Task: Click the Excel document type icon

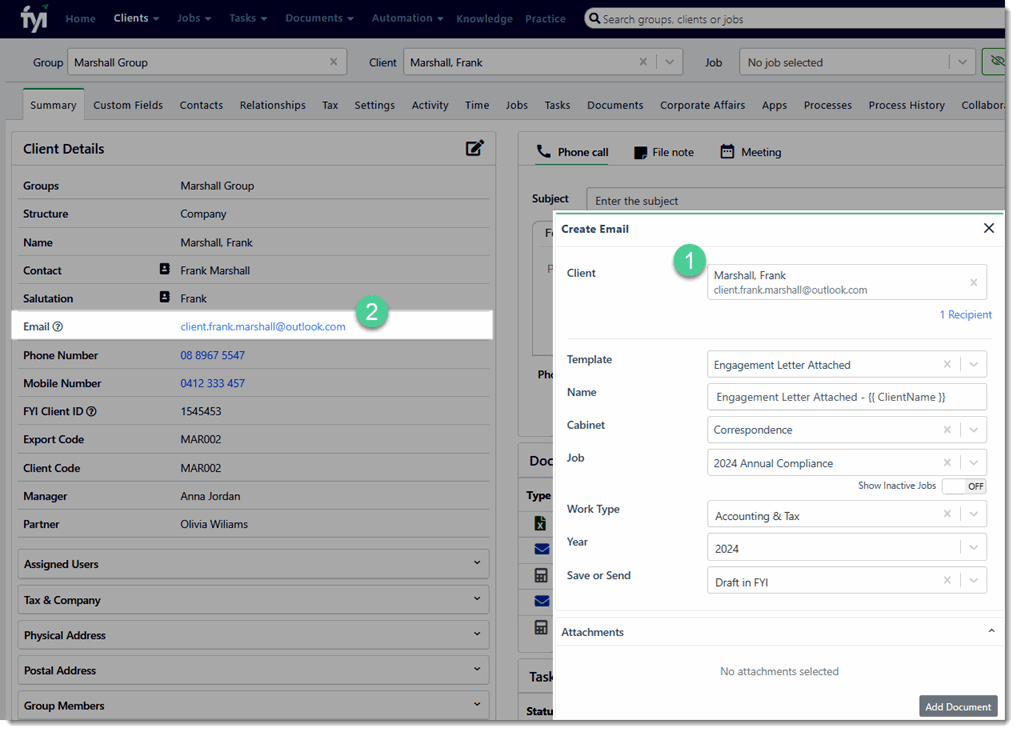Action: click(x=540, y=523)
